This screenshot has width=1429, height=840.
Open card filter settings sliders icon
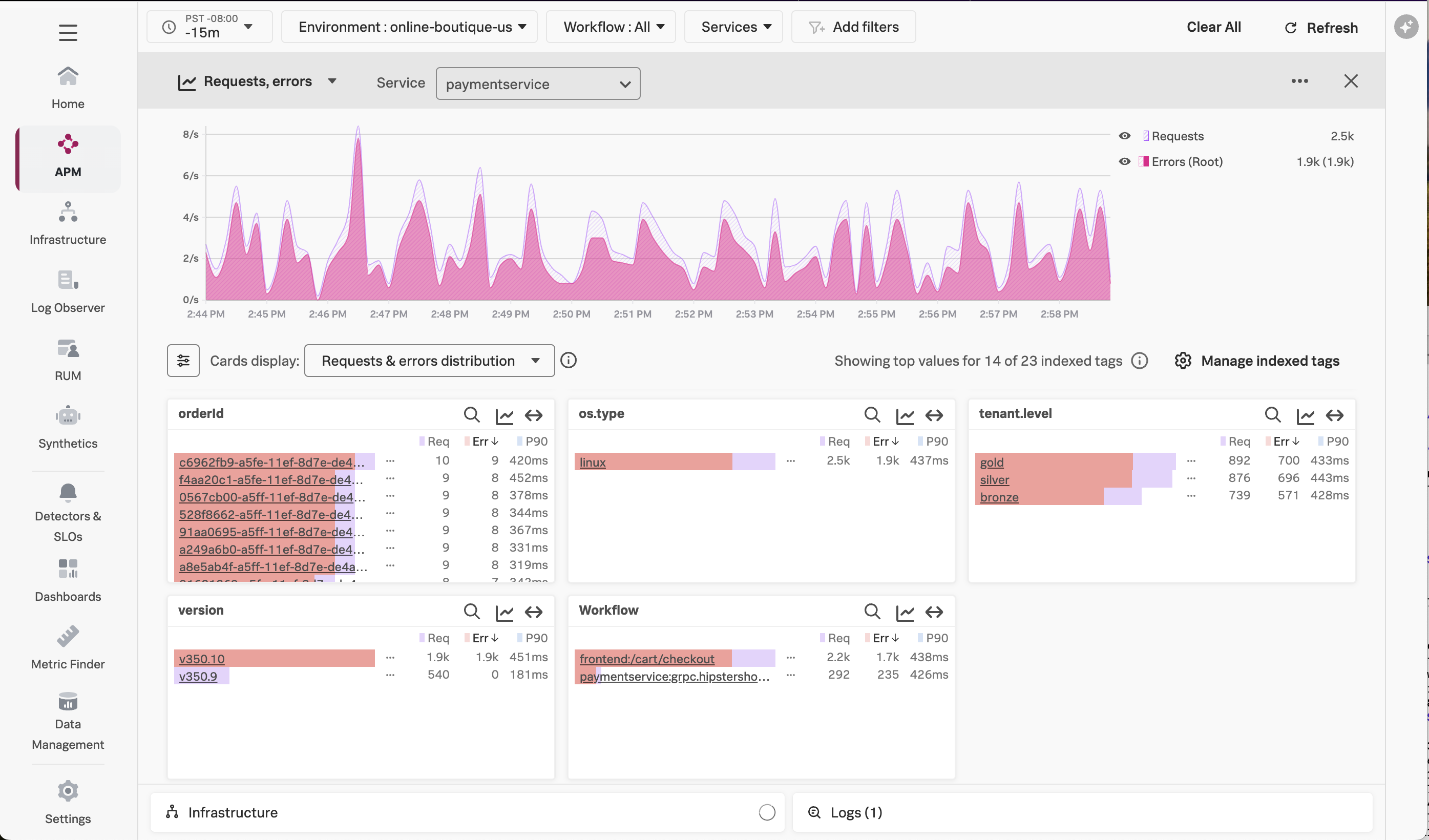tap(183, 361)
